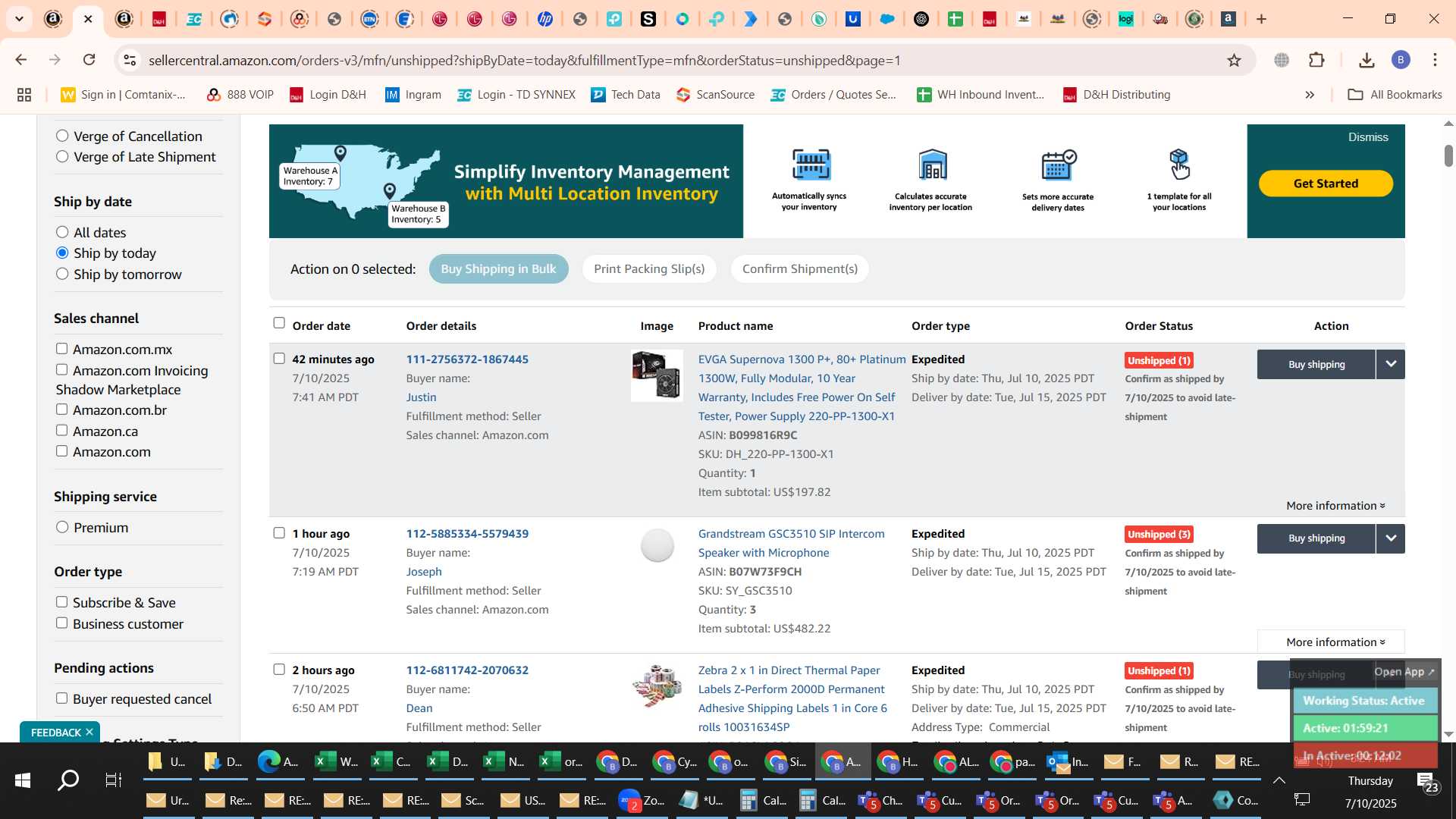Expand More information for Grandstream order
1456x819 pixels.
(x=1335, y=642)
